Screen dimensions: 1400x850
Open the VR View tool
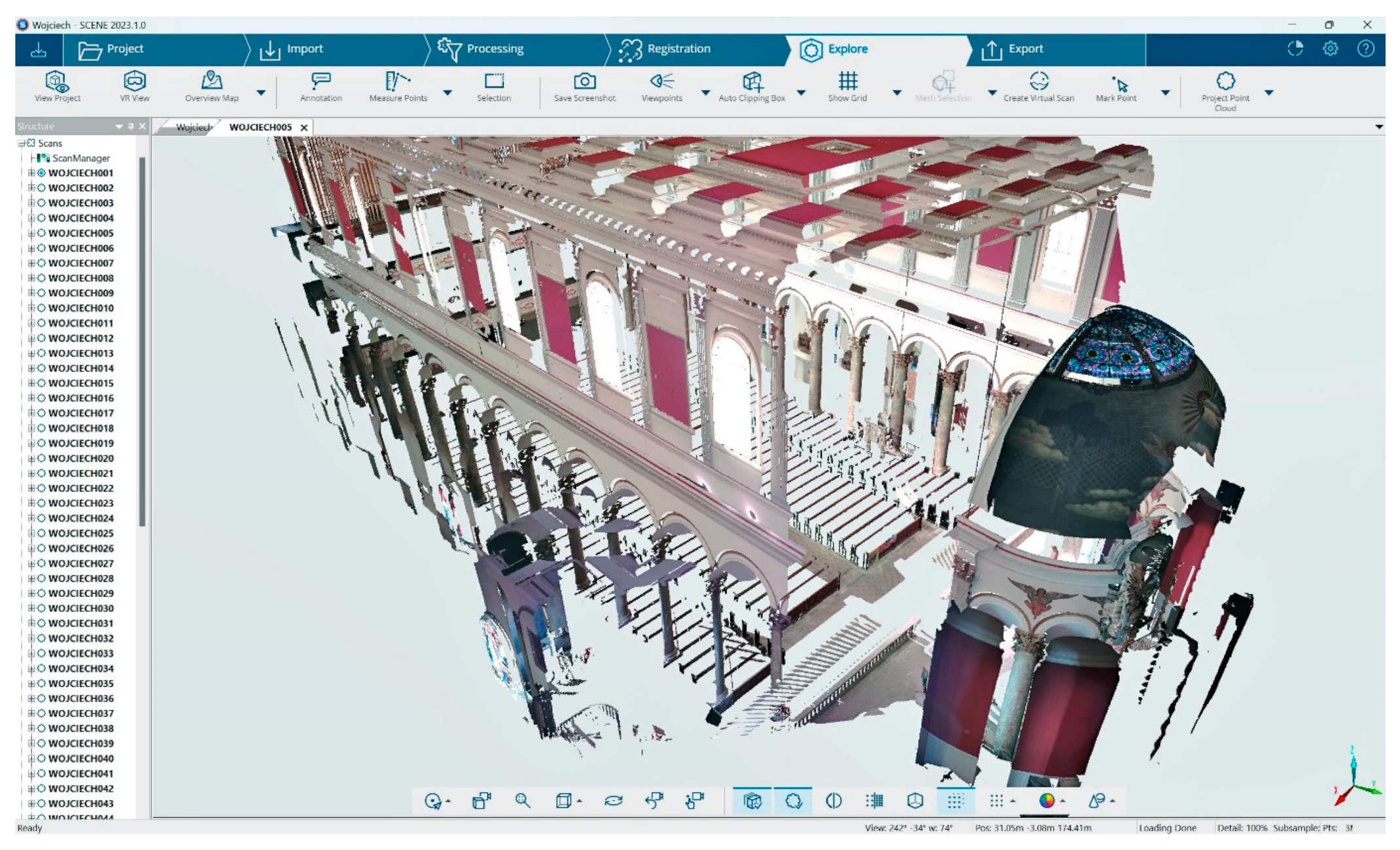tap(134, 82)
